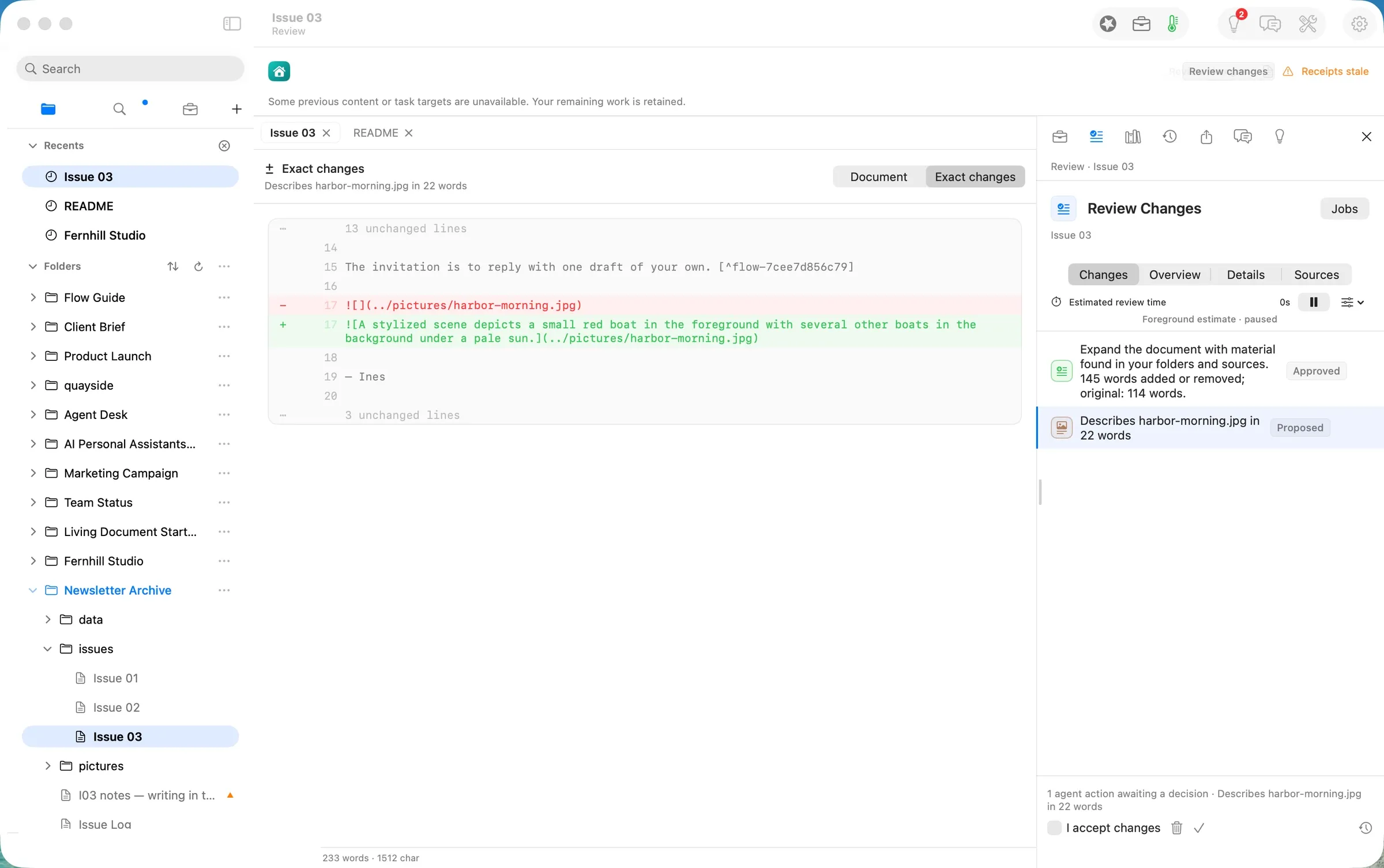Switch to the README tab

pyautogui.click(x=375, y=133)
